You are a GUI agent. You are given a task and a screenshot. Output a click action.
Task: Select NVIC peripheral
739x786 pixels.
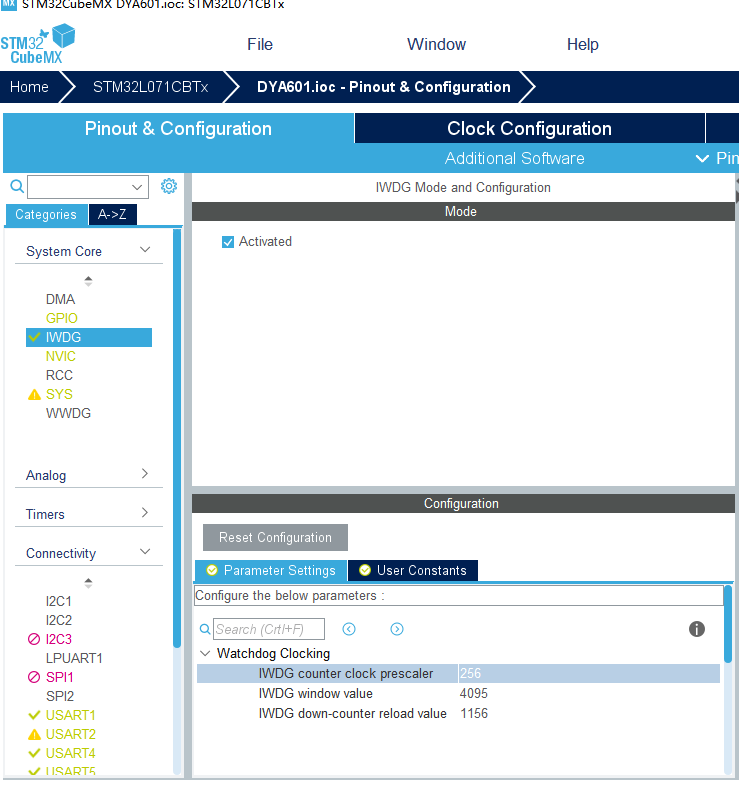click(x=61, y=356)
